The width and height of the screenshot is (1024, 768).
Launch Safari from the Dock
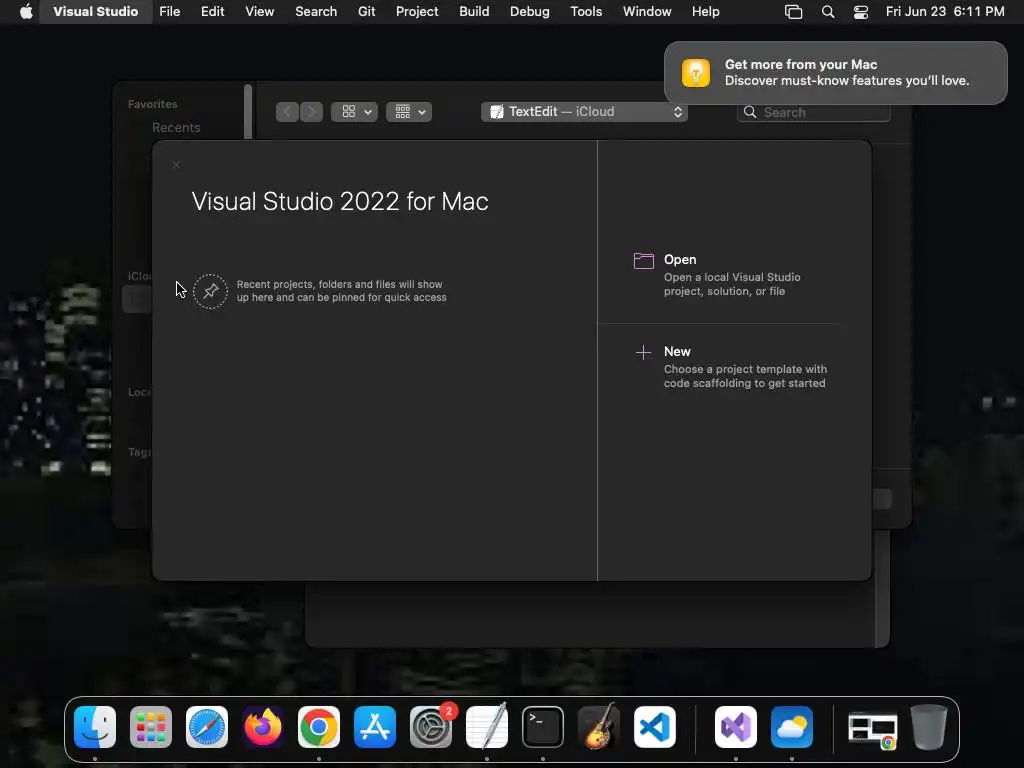click(x=207, y=727)
